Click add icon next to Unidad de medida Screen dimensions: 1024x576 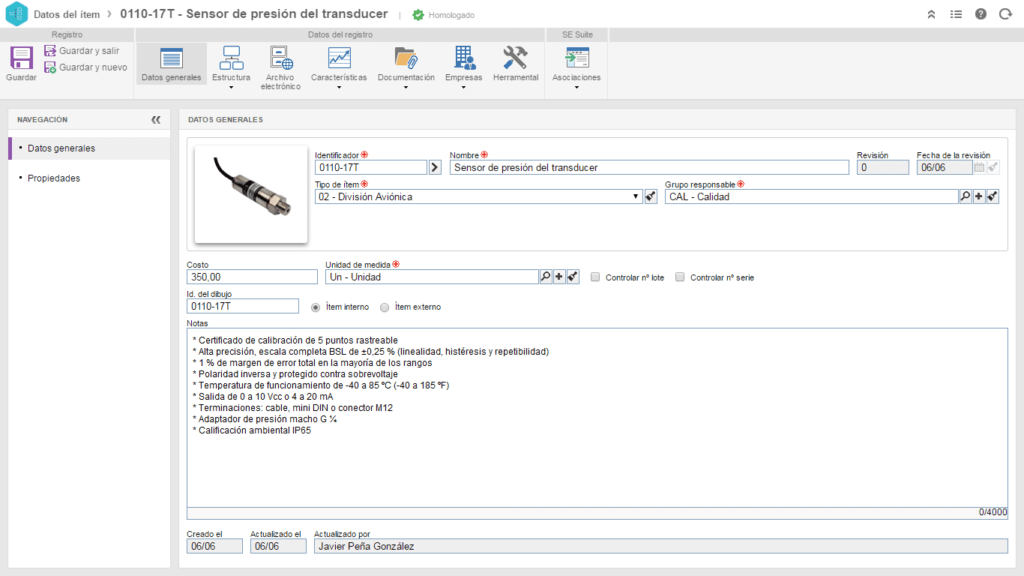pyautogui.click(x=559, y=277)
